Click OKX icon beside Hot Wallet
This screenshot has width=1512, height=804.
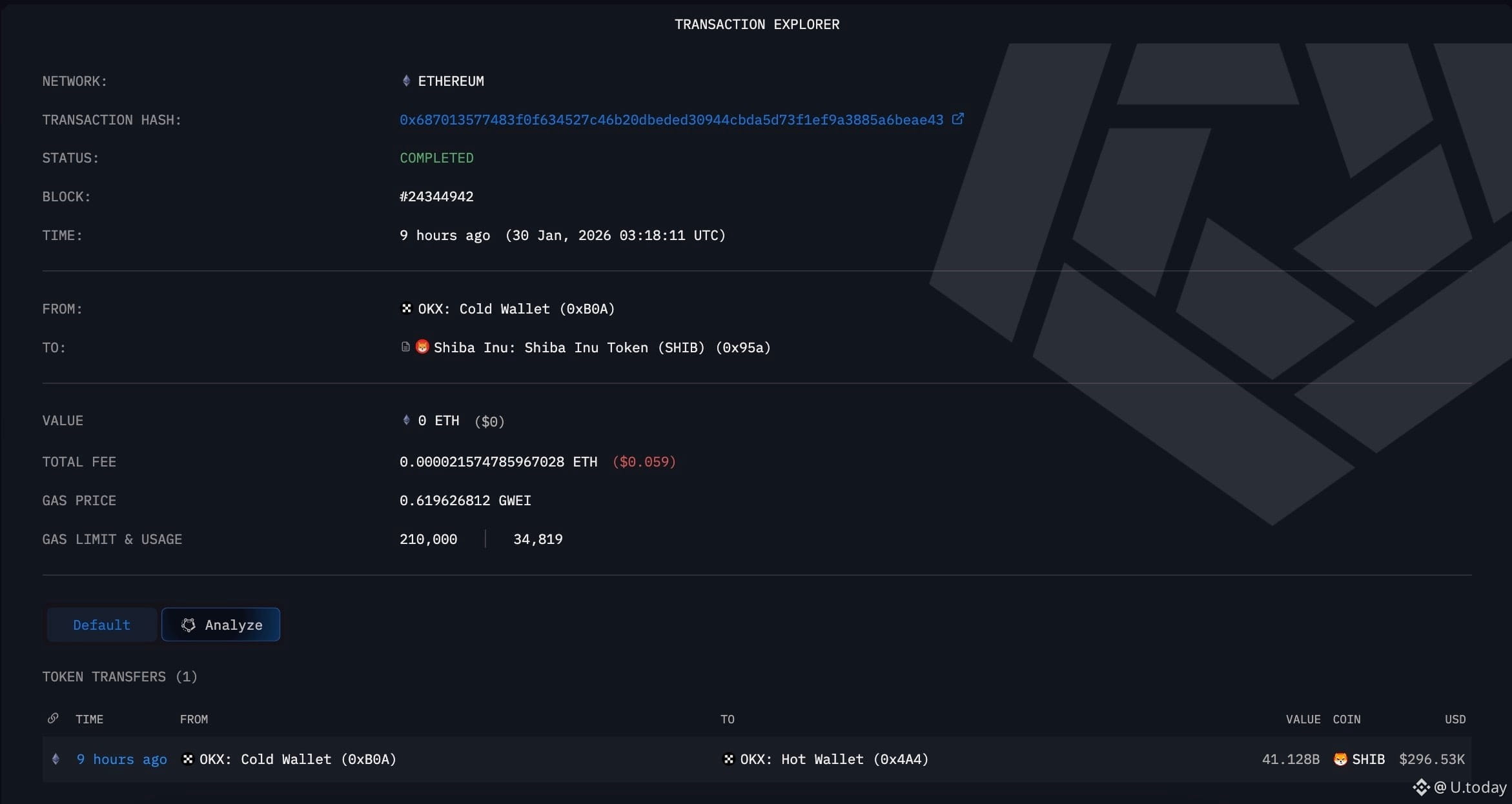[728, 759]
